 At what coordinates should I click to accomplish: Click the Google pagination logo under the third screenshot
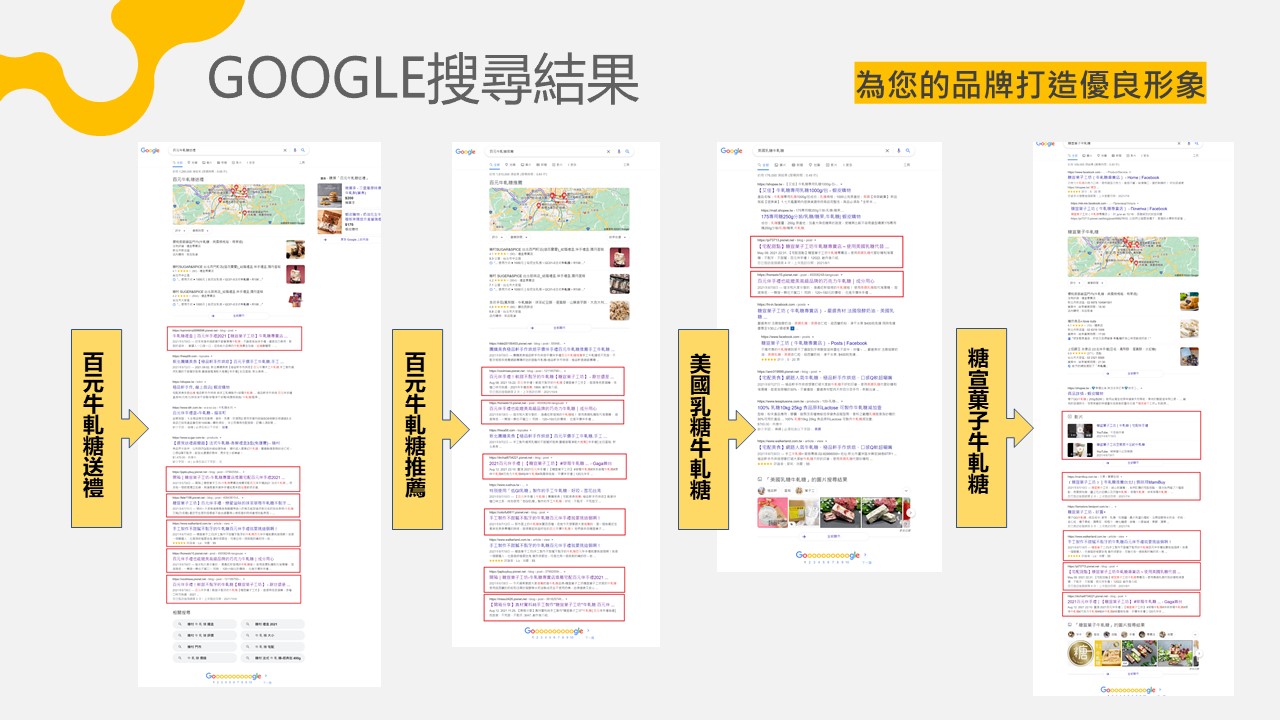tap(828, 555)
